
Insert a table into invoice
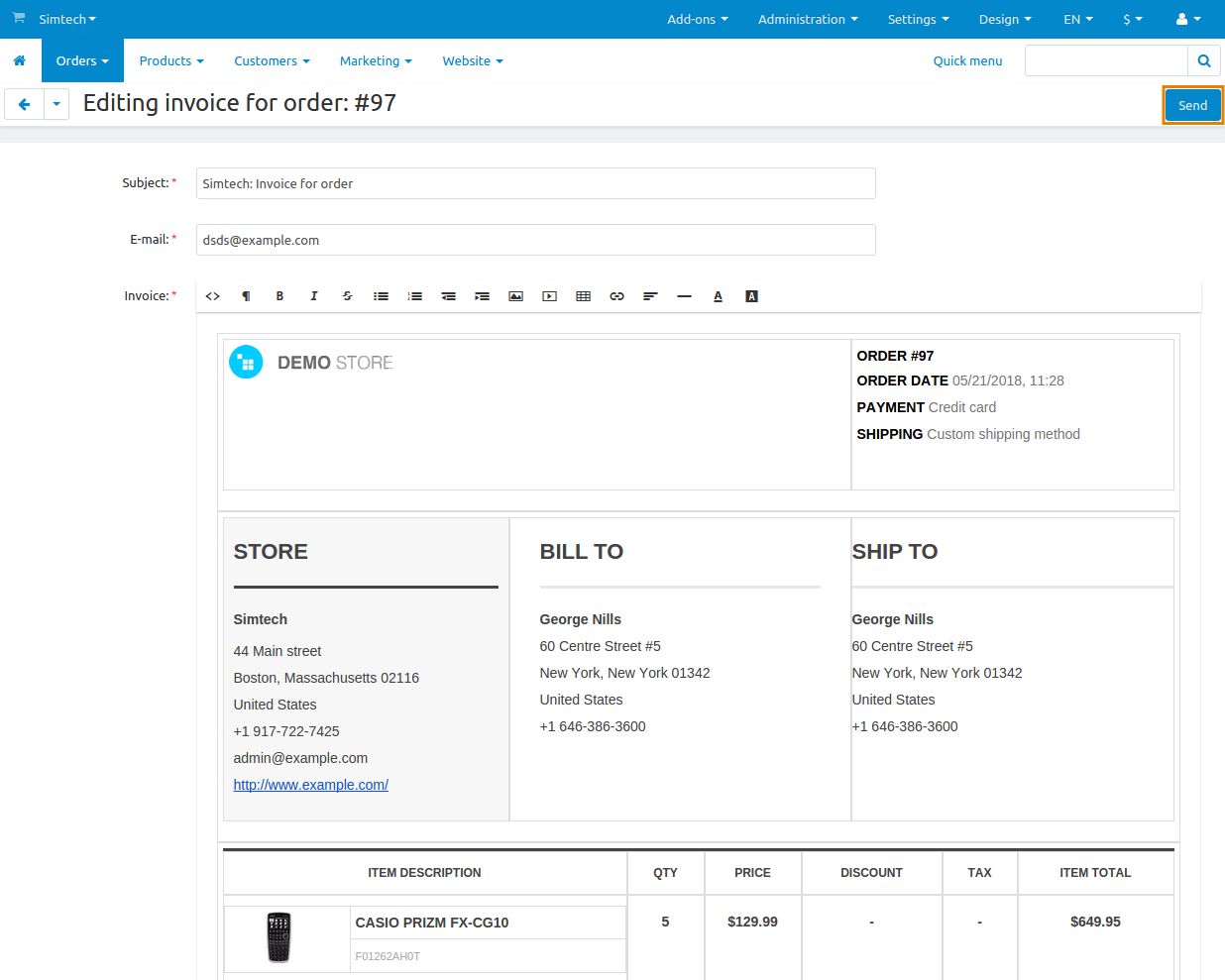pos(584,296)
